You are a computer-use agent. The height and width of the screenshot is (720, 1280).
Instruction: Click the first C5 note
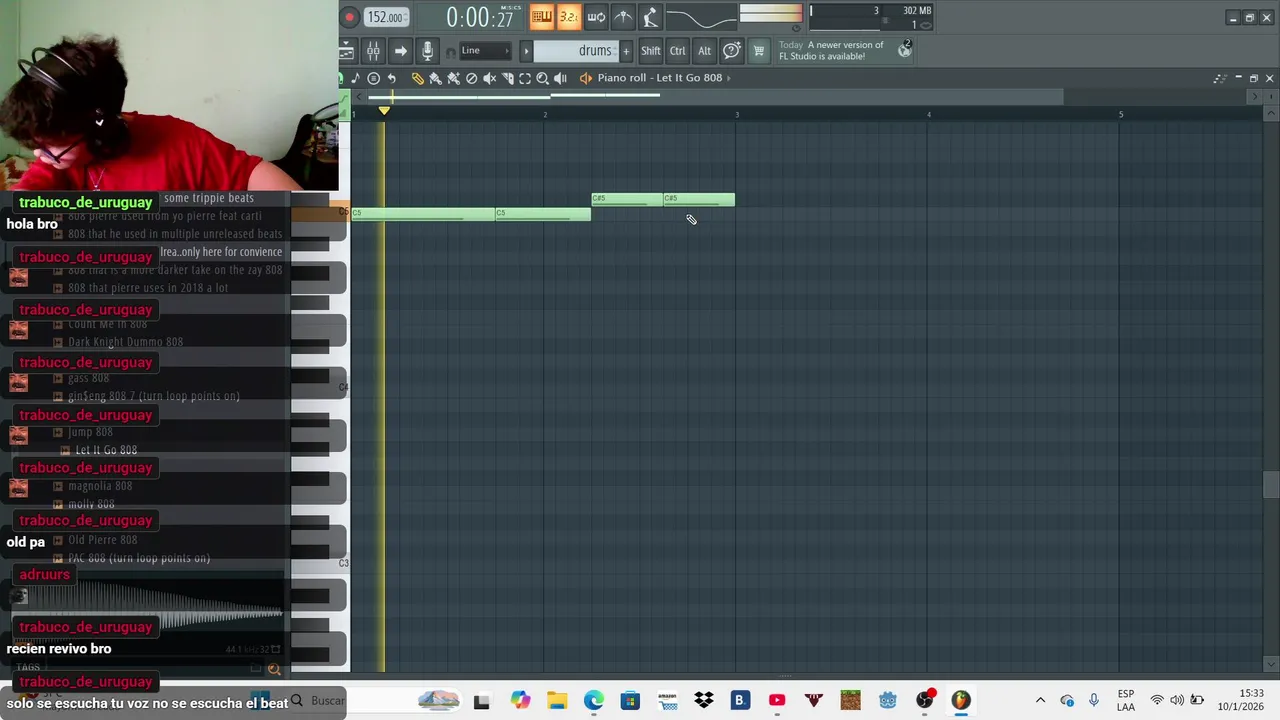pos(423,214)
